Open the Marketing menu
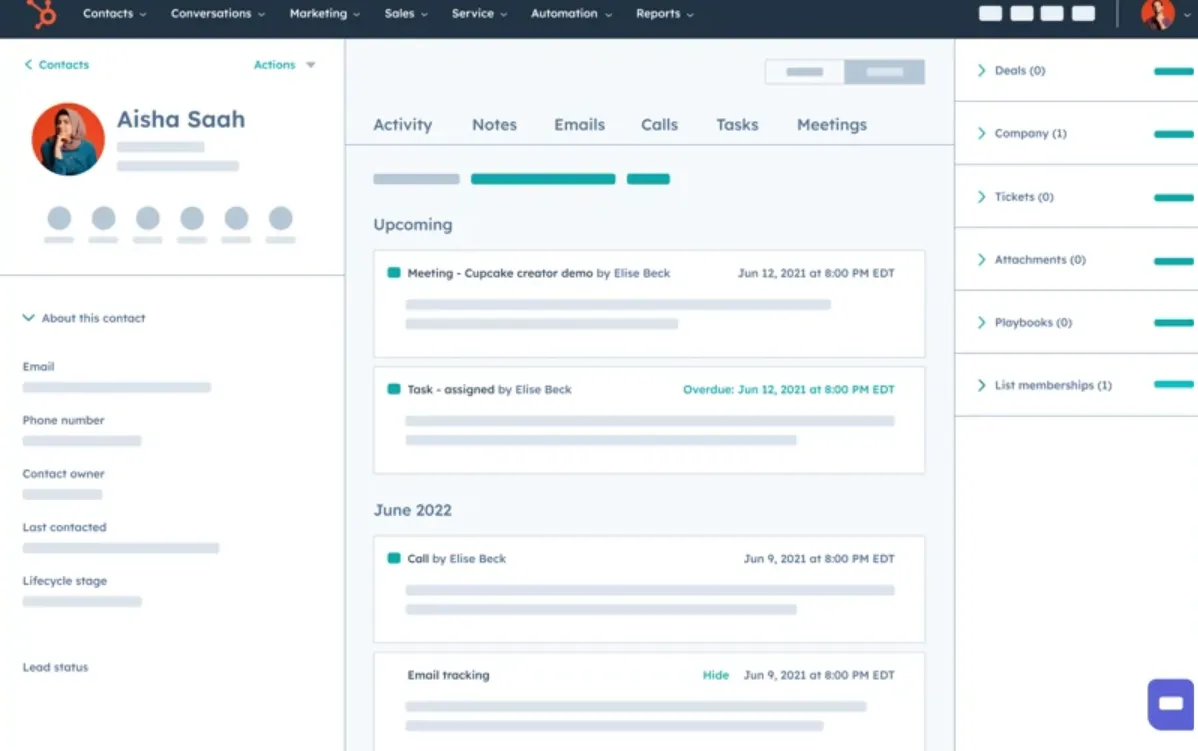 (325, 14)
